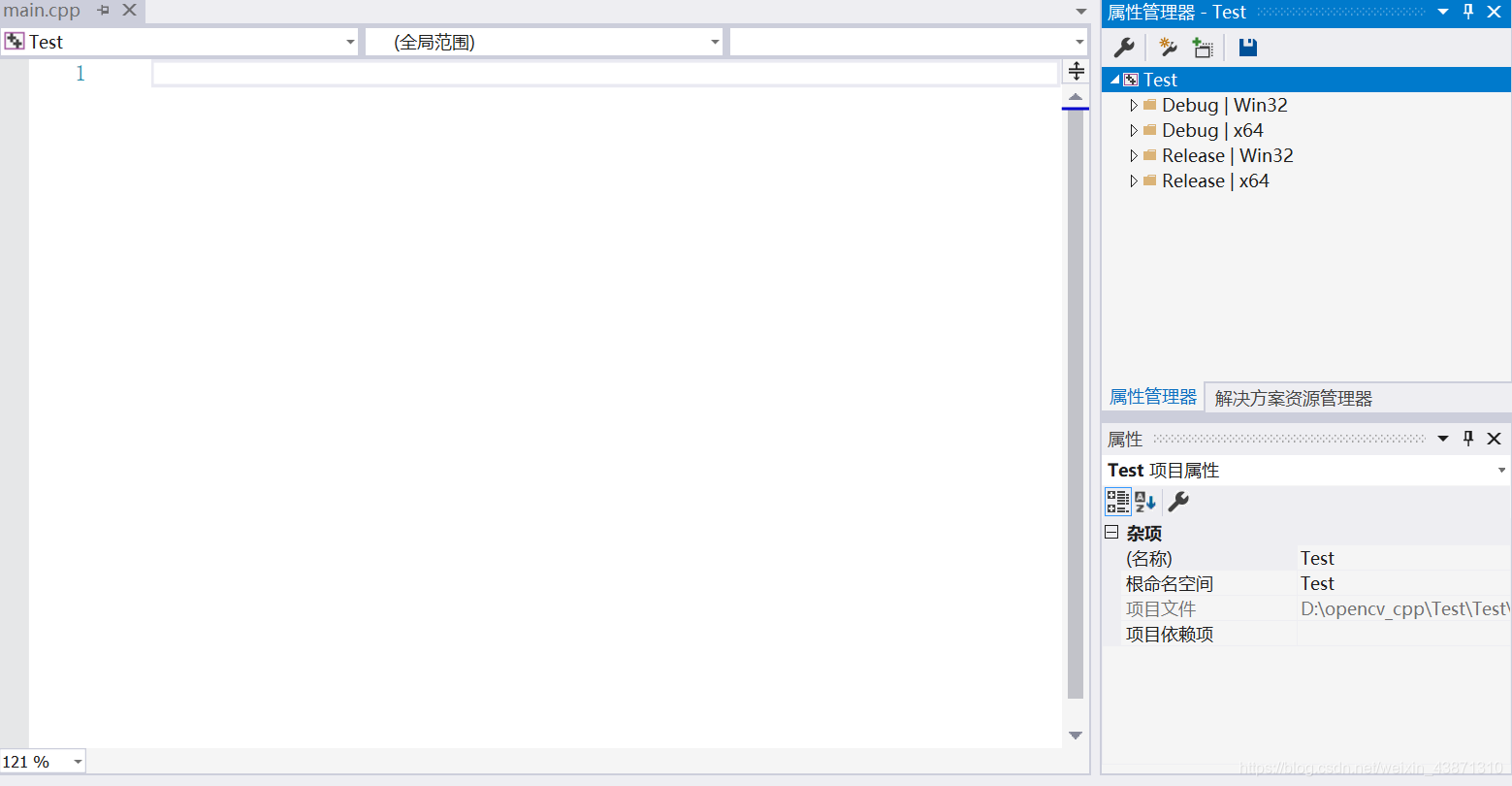This screenshot has height=786, width=1512.
Task: Expand the Release | x64 node
Action: [1134, 180]
